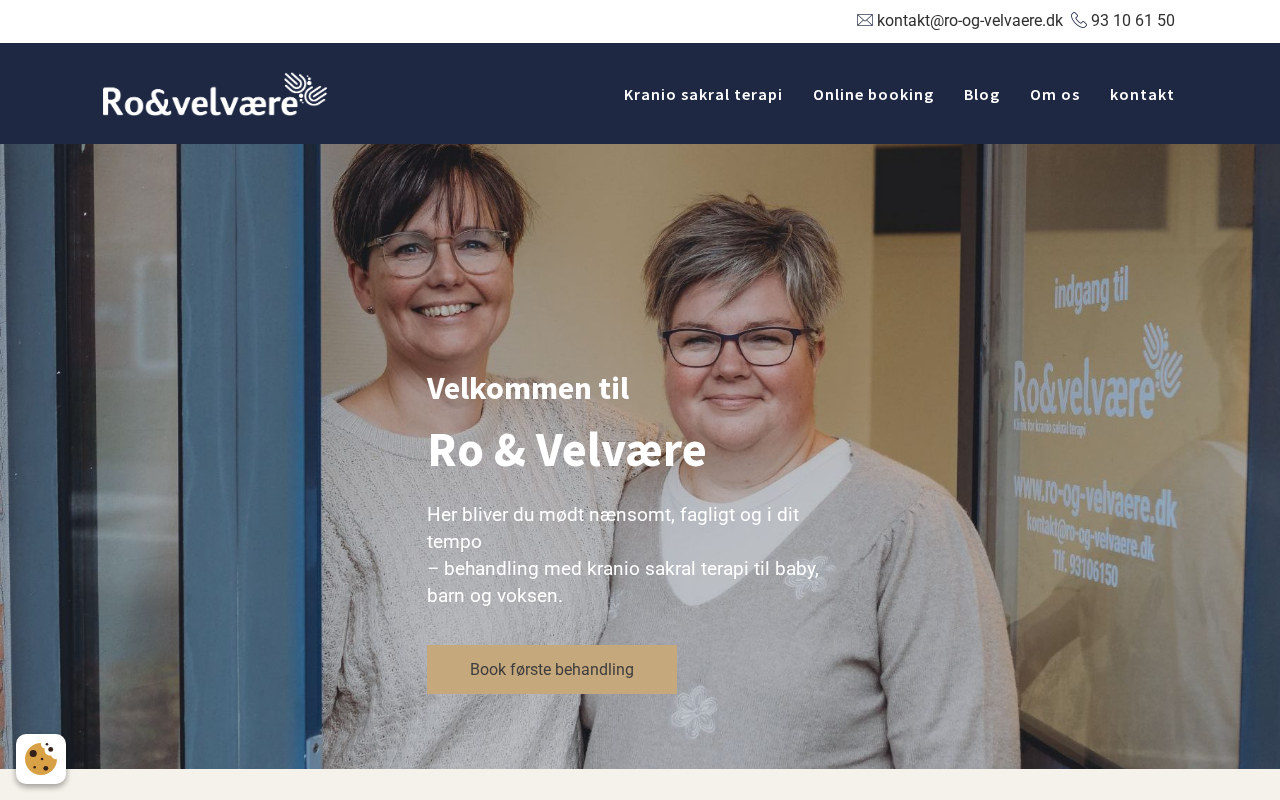
Task: Click the hand symbol in logo
Action: [x=305, y=88]
